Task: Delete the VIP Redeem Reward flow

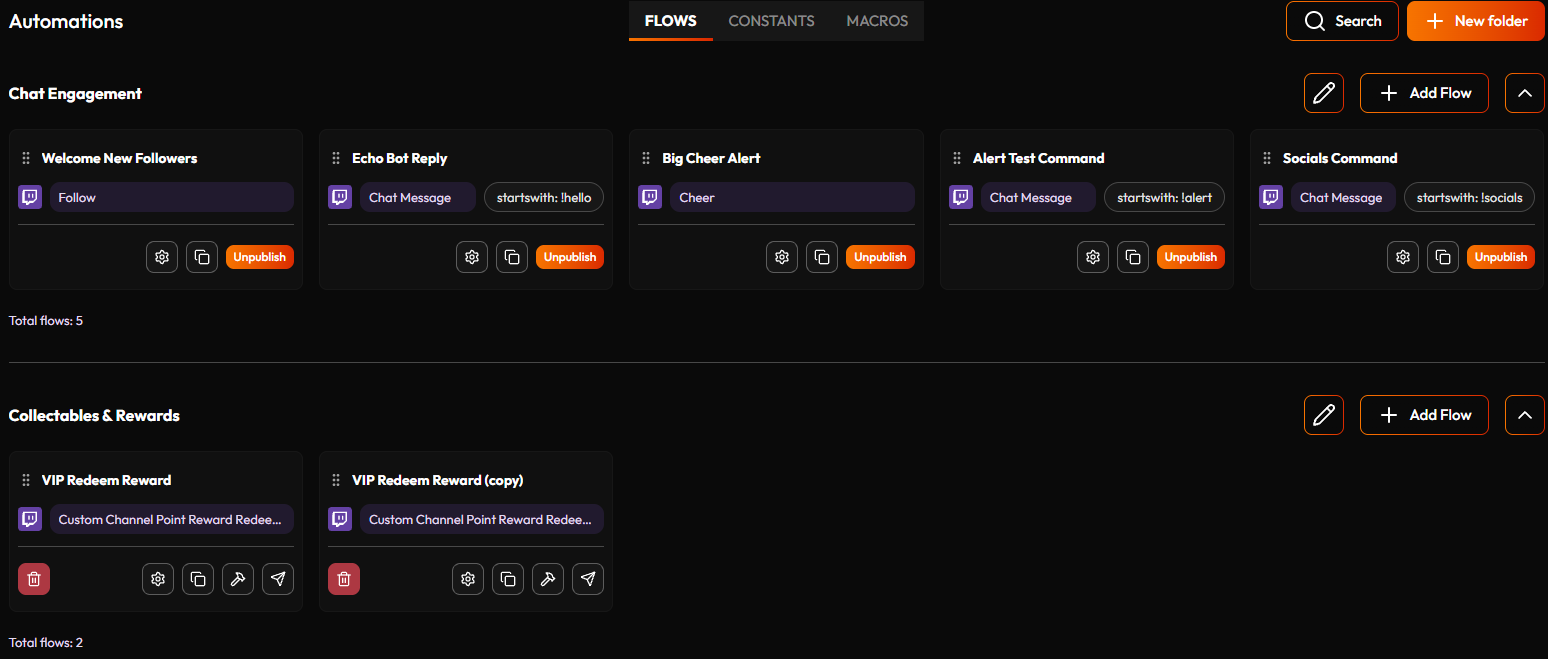Action: pos(34,579)
